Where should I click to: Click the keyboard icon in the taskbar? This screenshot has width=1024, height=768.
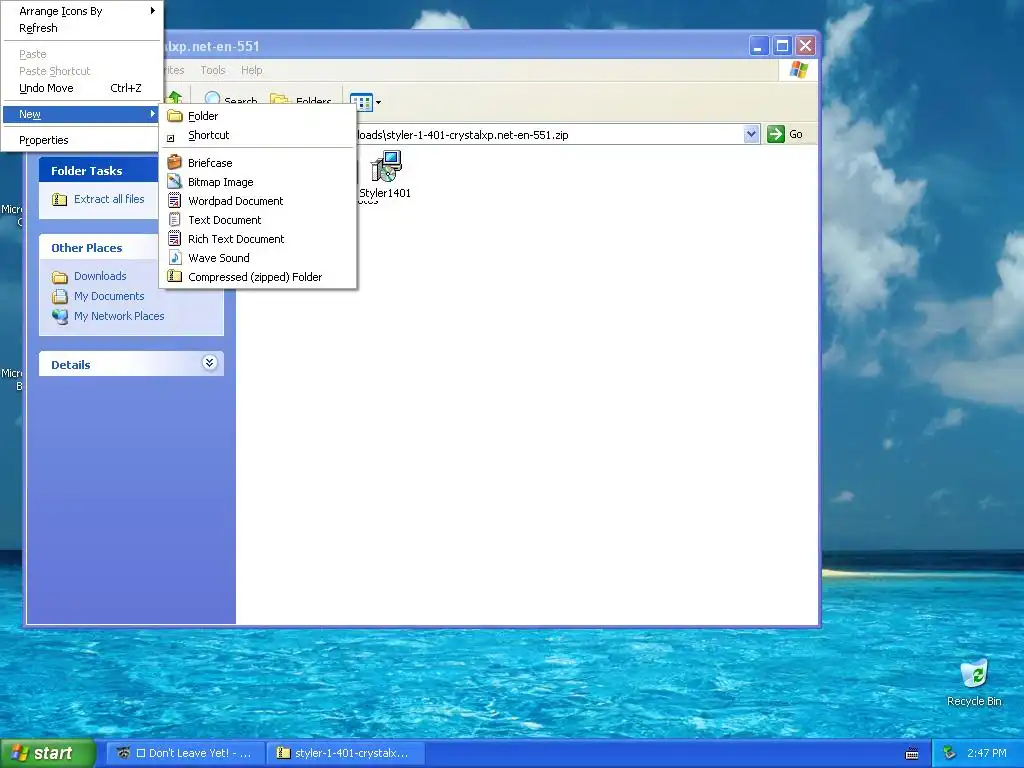[x=912, y=754]
